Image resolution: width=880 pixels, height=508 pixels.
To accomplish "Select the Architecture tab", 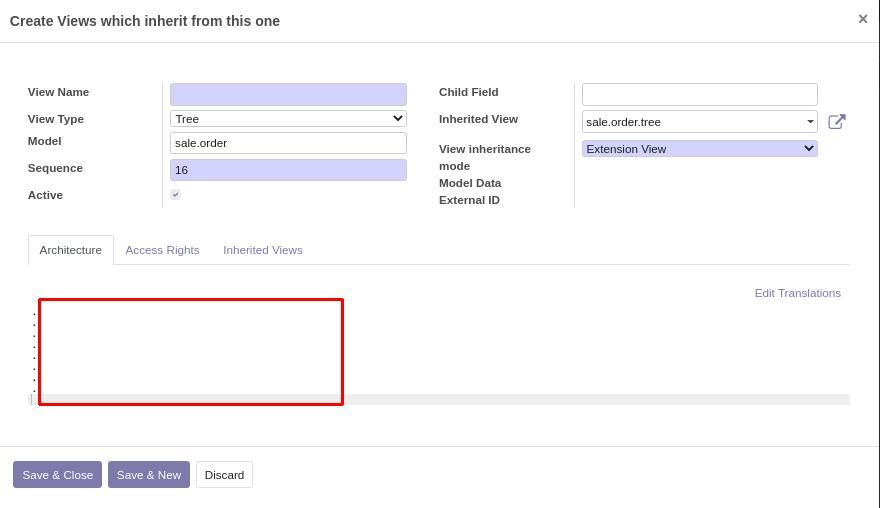I will click(x=71, y=250).
